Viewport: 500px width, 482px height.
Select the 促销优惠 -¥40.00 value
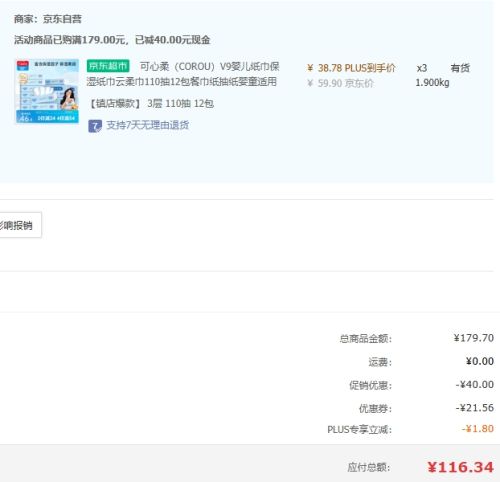pos(475,385)
